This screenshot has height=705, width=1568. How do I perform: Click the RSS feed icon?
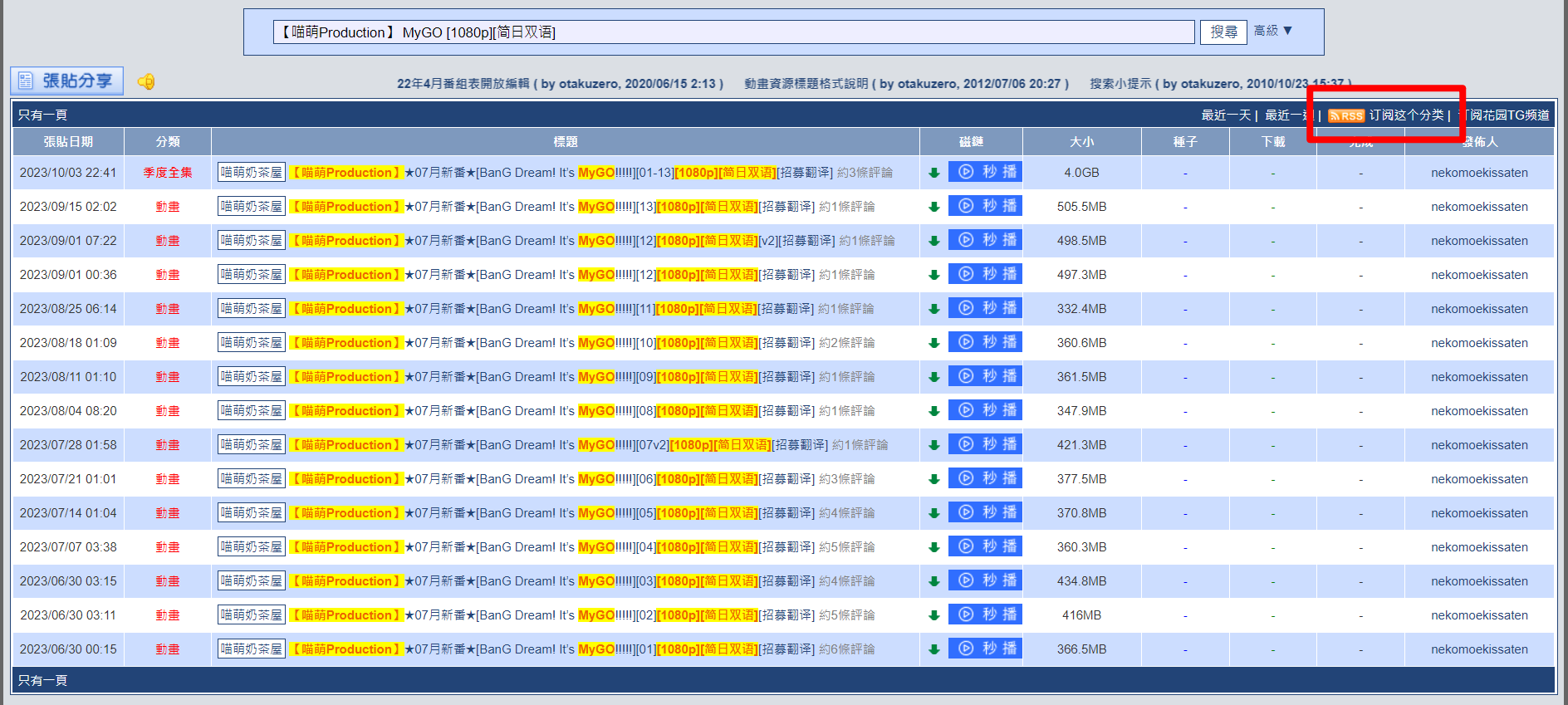1345,115
